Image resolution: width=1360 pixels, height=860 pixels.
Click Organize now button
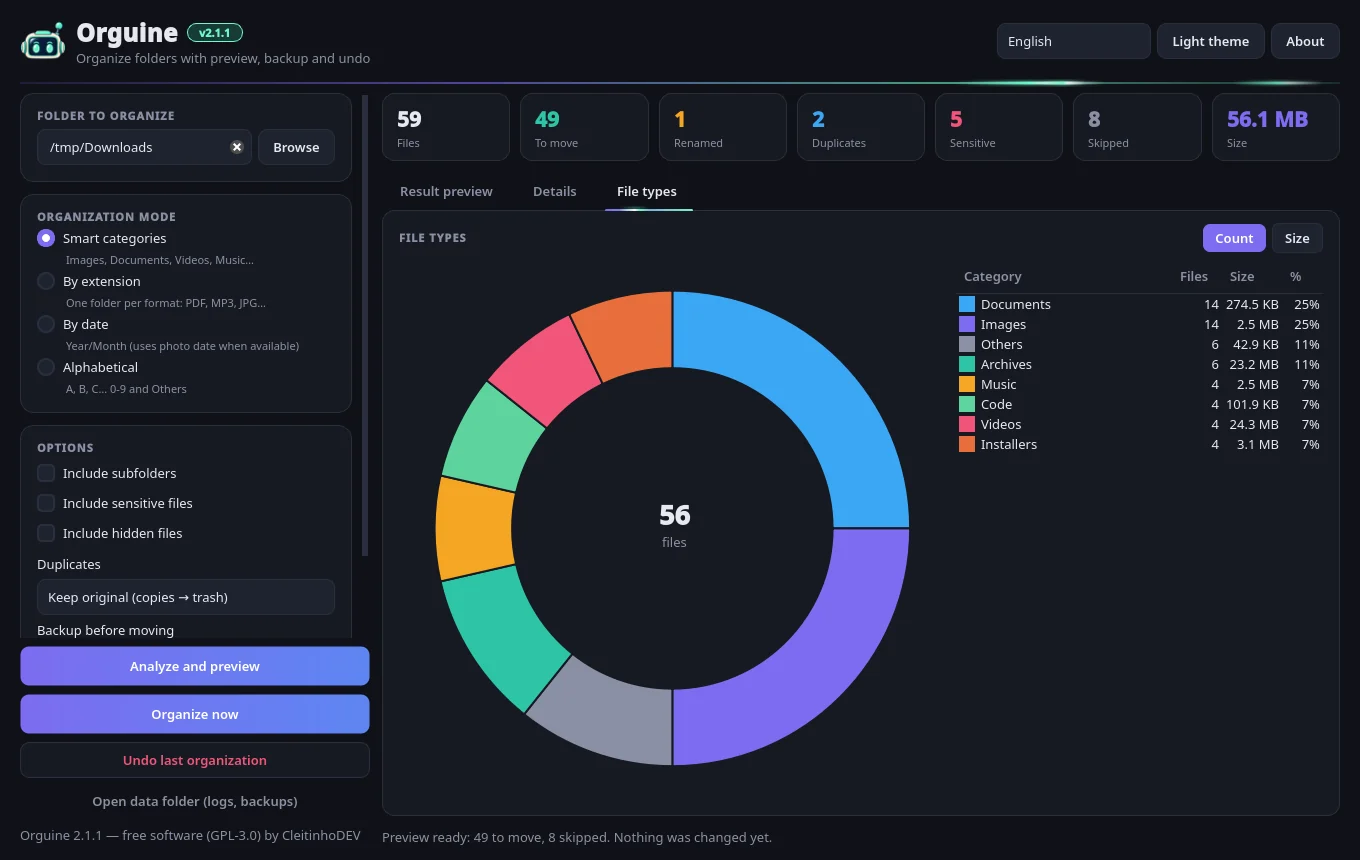point(195,714)
